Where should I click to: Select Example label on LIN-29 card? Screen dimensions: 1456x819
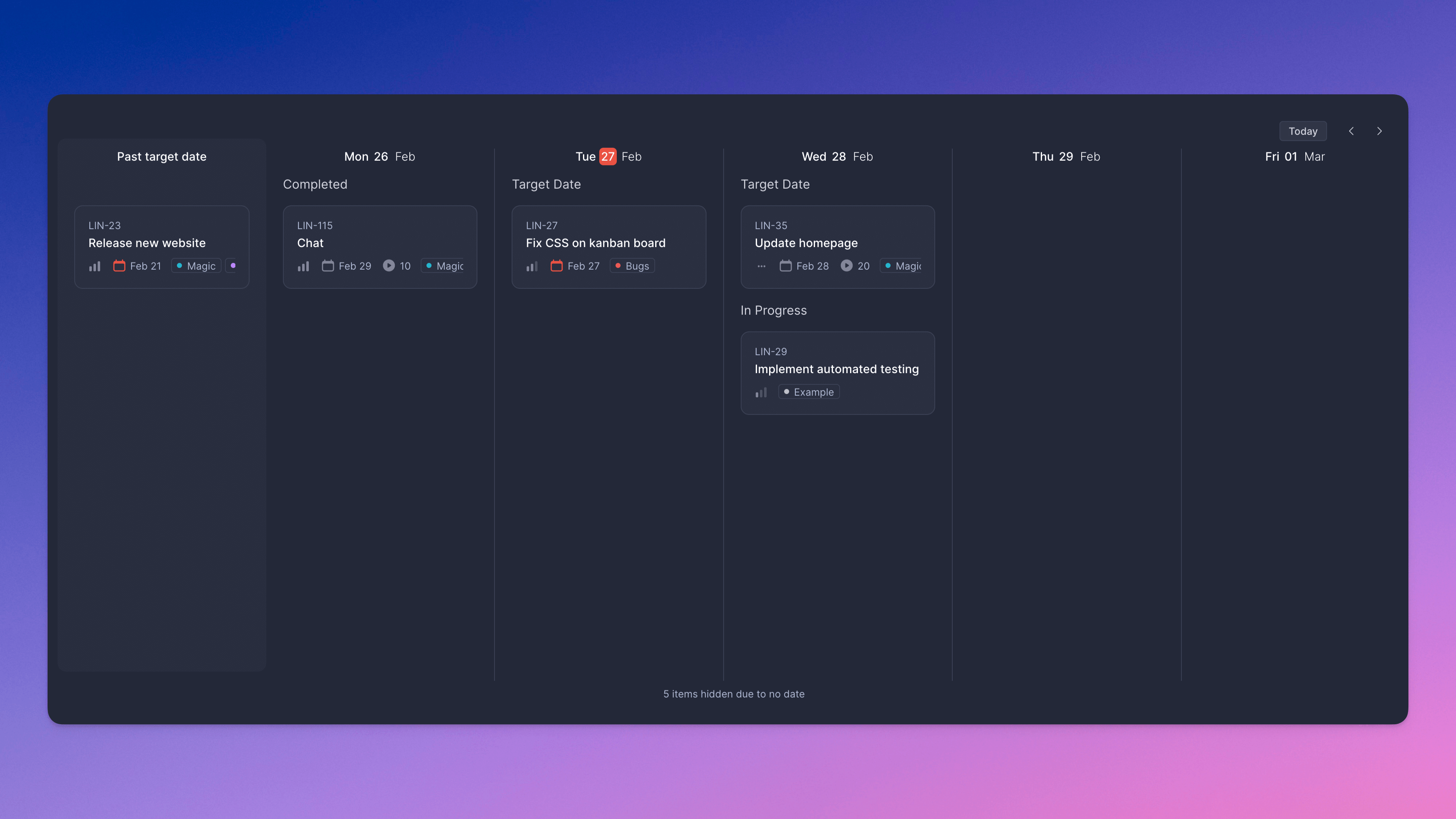tap(809, 392)
